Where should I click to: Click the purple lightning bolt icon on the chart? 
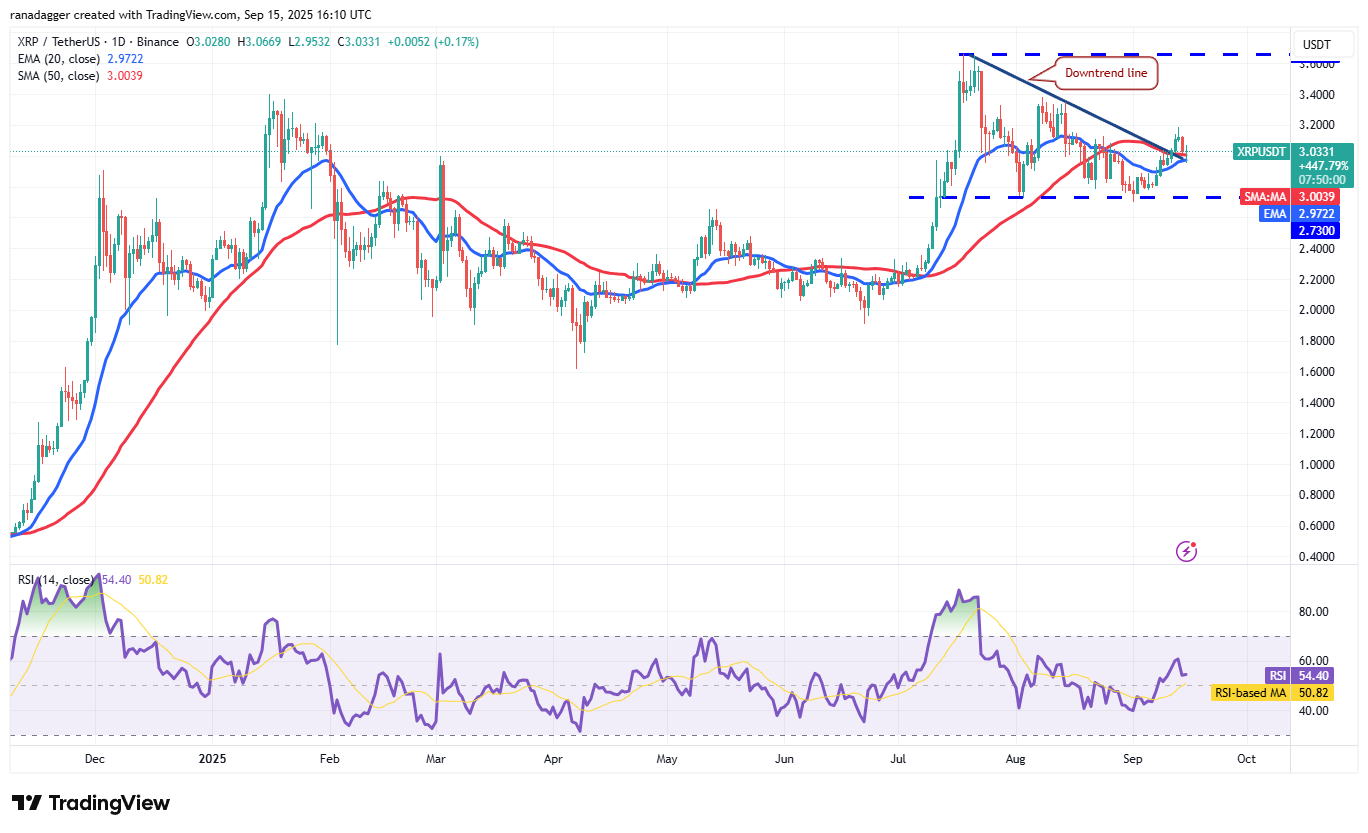click(x=1186, y=551)
